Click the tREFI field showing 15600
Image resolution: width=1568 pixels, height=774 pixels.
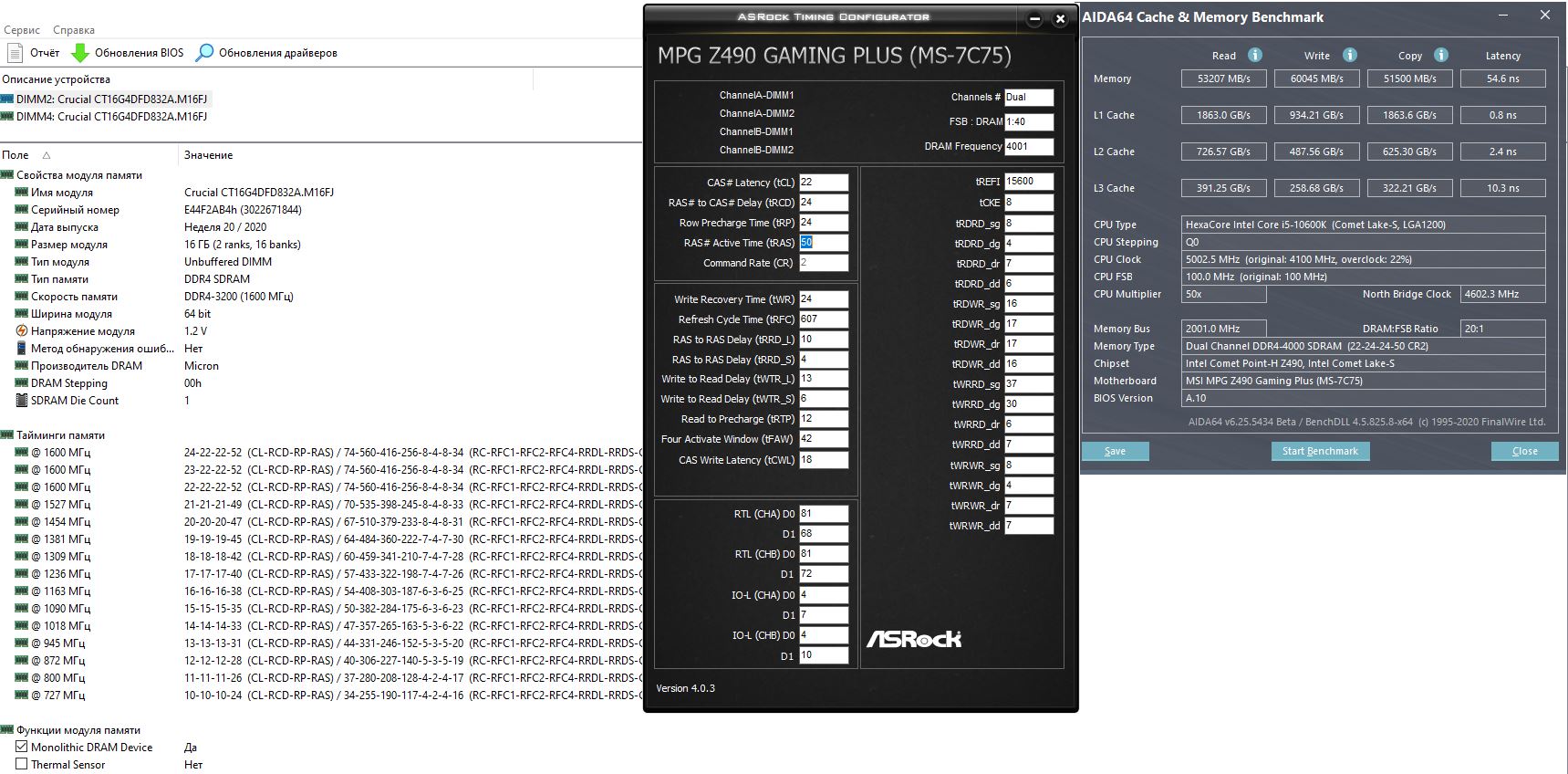point(1029,182)
